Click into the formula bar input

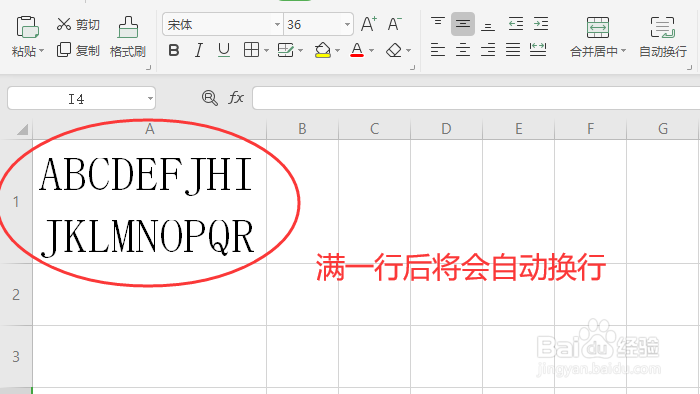tap(476, 98)
